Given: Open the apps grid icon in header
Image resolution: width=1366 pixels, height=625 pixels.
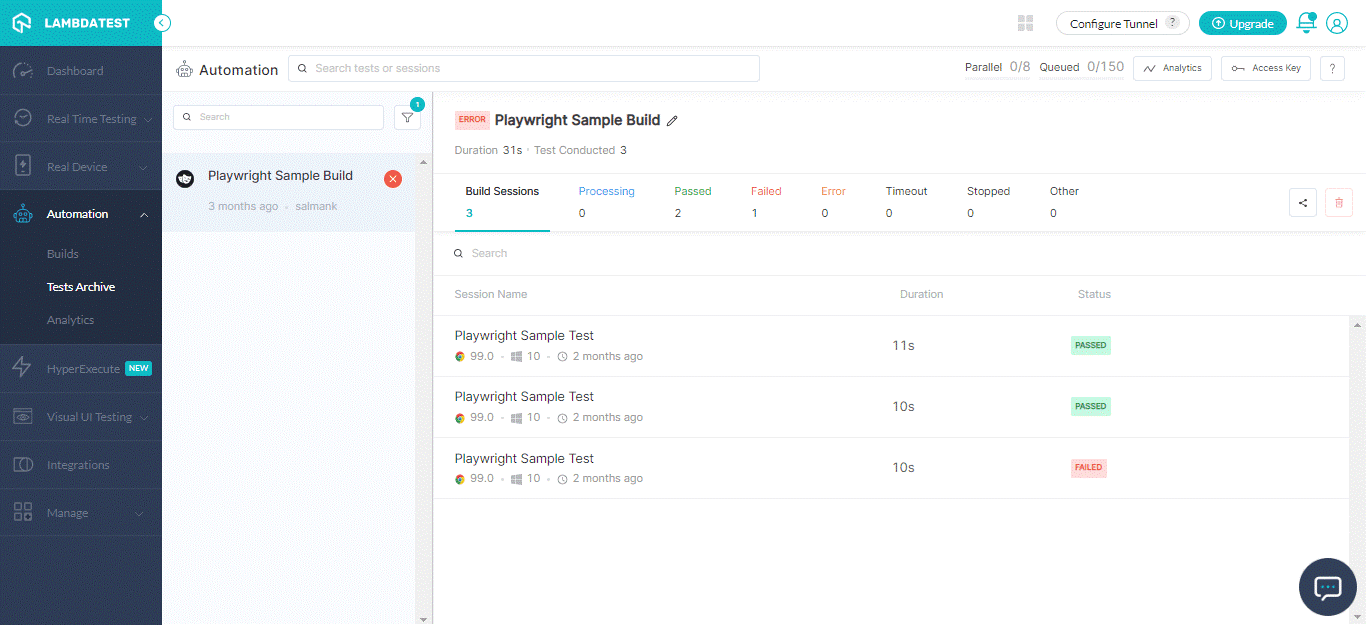Looking at the screenshot, I should (1025, 23).
